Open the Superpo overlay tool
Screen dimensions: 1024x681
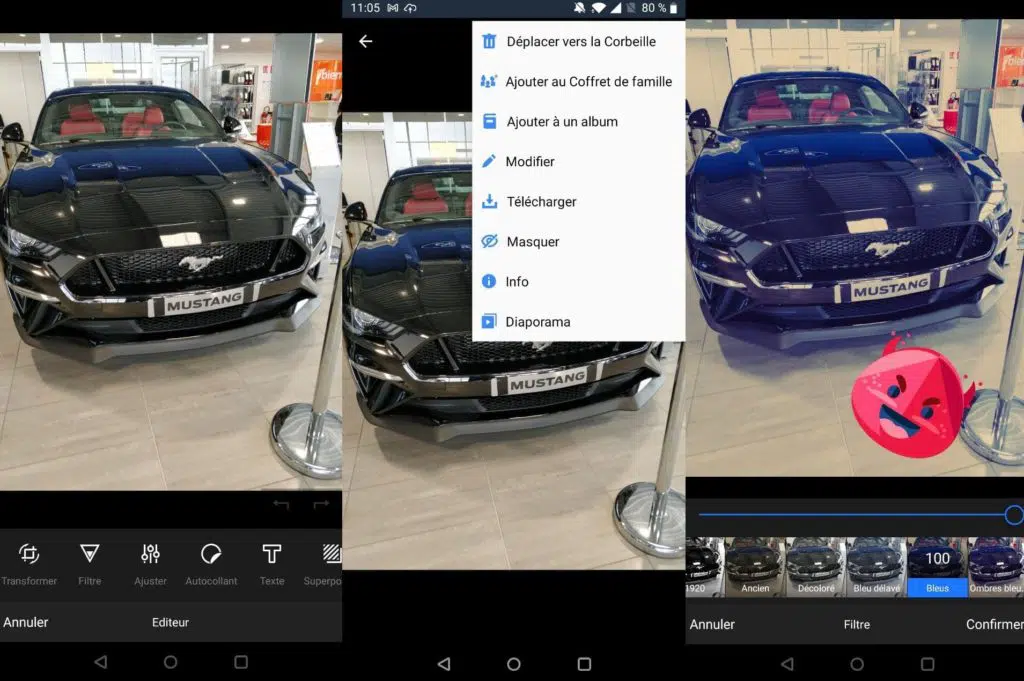323,564
